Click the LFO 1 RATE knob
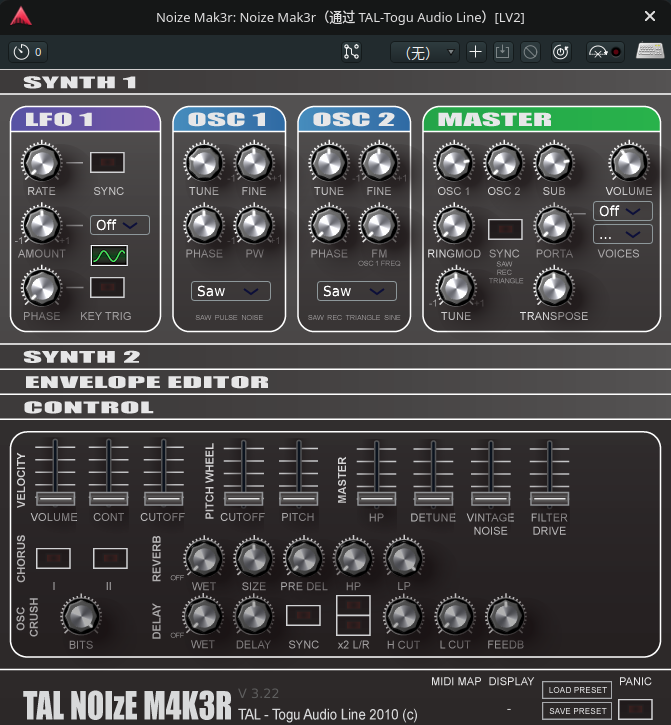Screen dimensions: 671x725 (41, 162)
